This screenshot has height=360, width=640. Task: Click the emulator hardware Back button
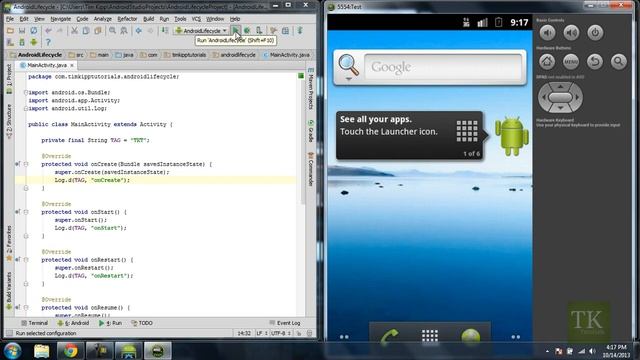point(595,62)
